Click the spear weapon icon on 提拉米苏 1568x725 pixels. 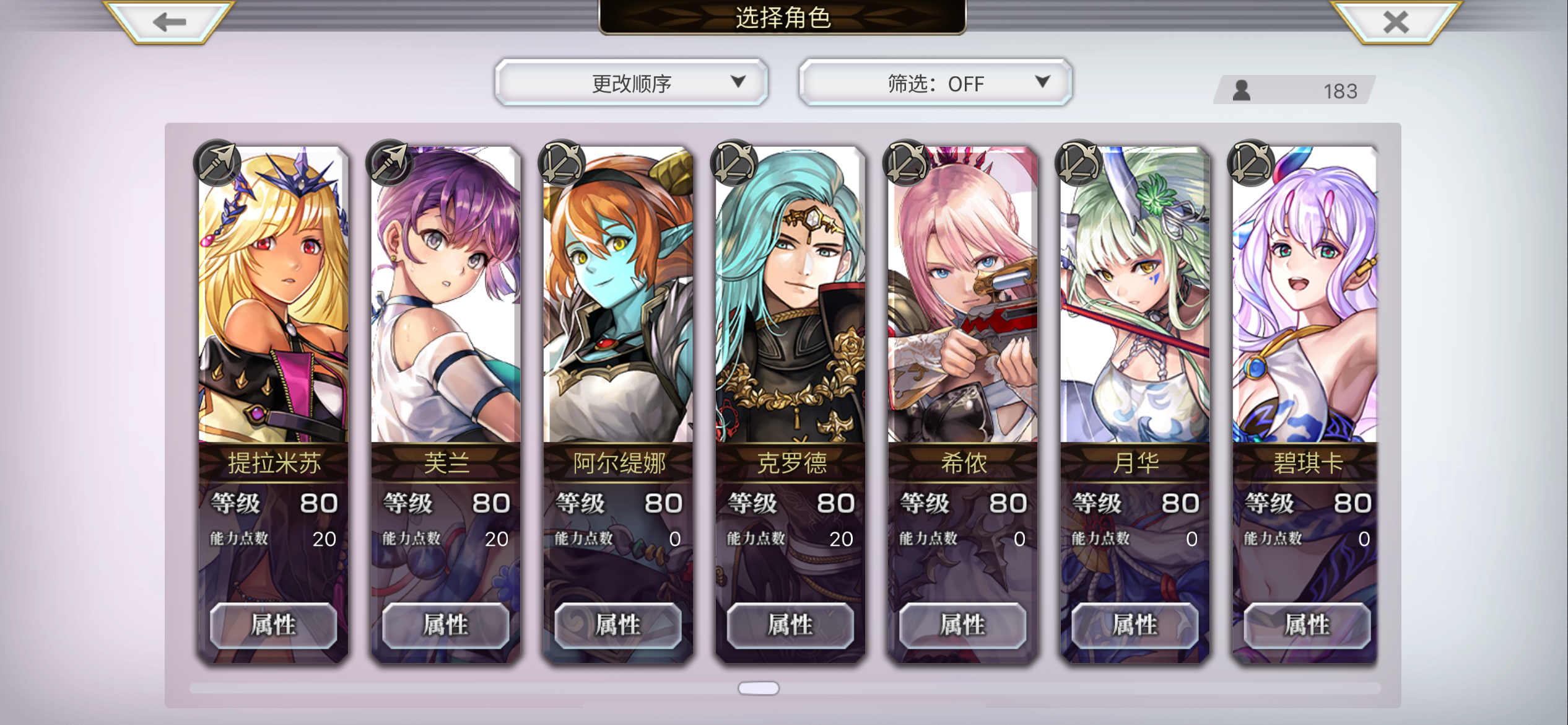(217, 162)
